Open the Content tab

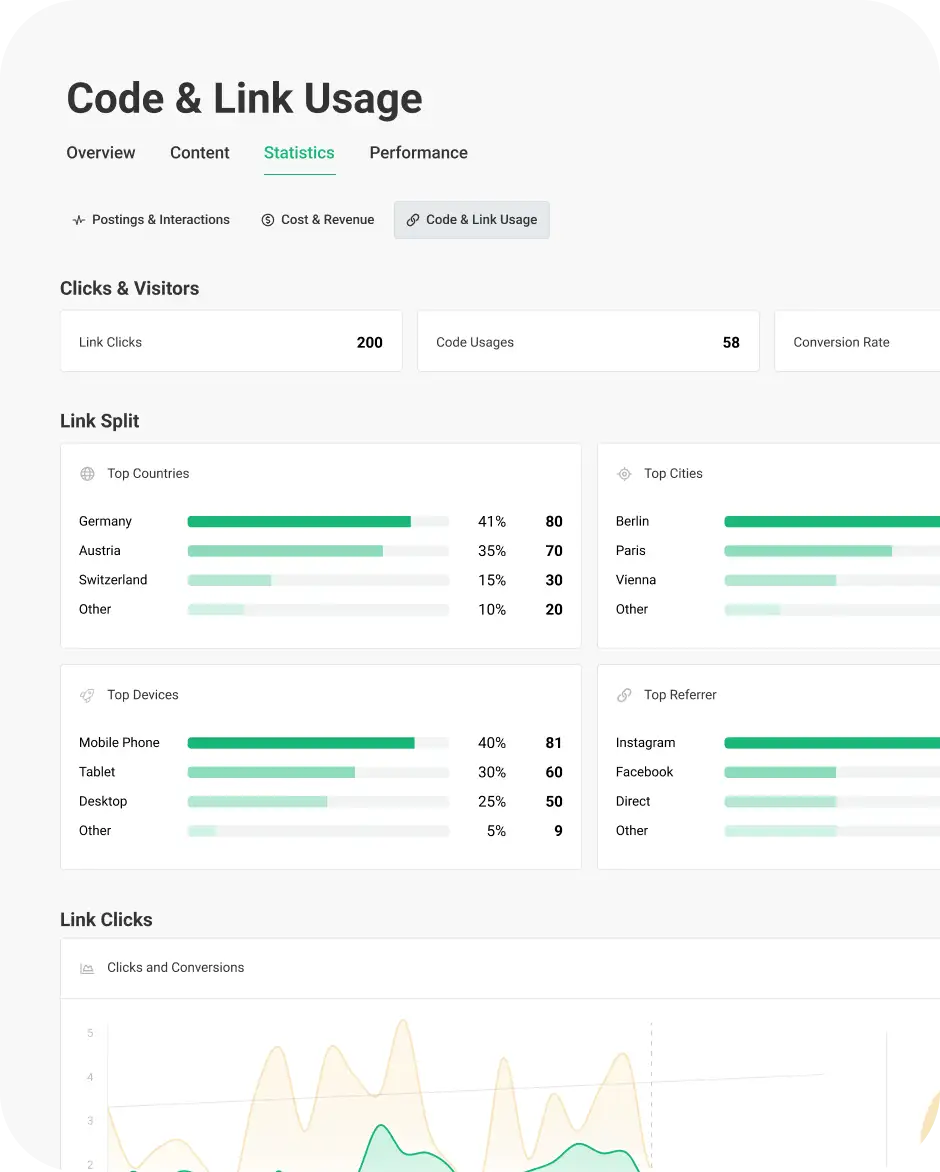coord(199,152)
